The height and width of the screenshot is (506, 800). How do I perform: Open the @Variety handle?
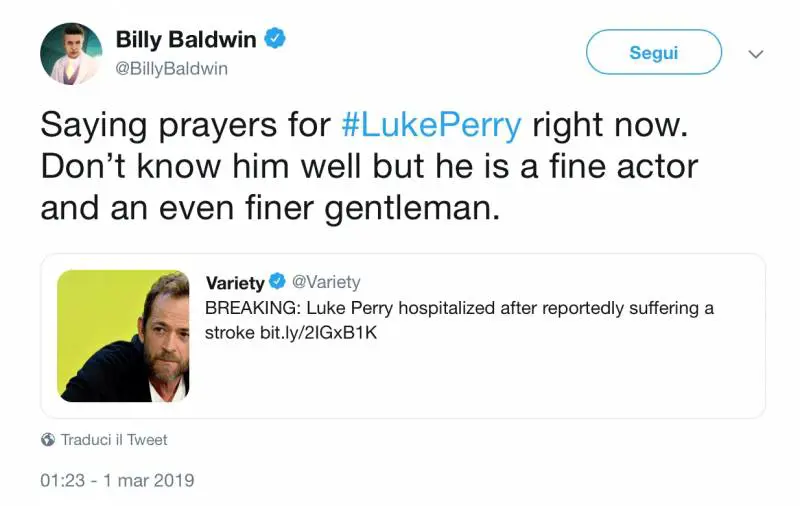pos(326,283)
